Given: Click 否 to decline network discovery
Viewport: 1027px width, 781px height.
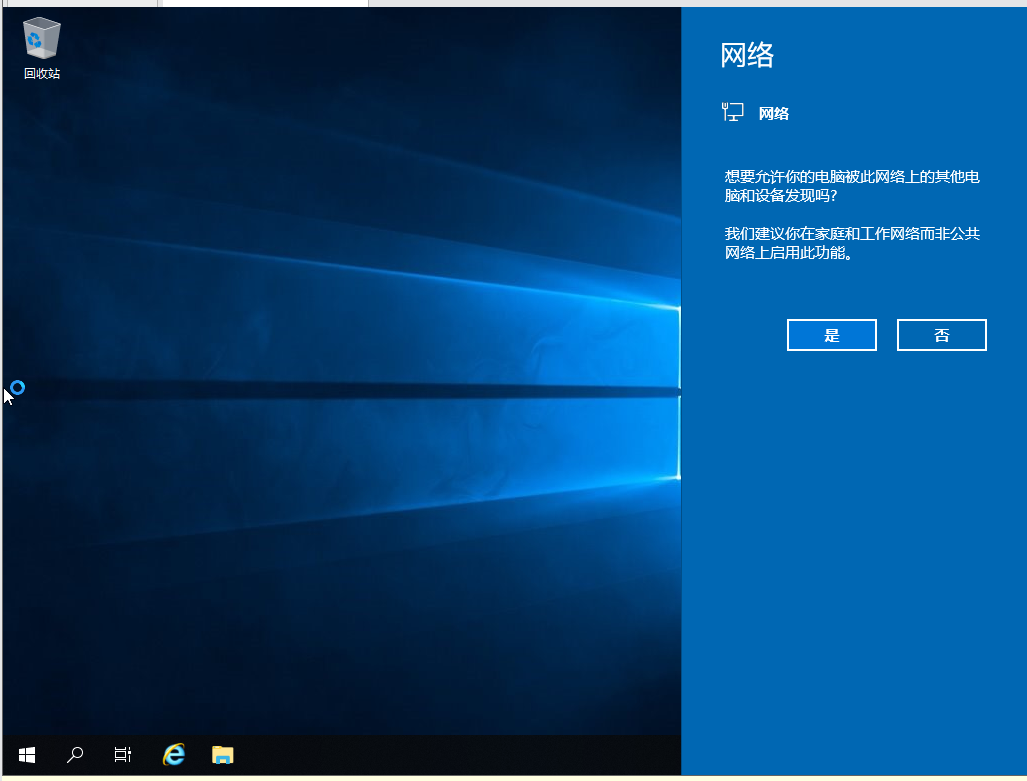Looking at the screenshot, I should coord(942,335).
